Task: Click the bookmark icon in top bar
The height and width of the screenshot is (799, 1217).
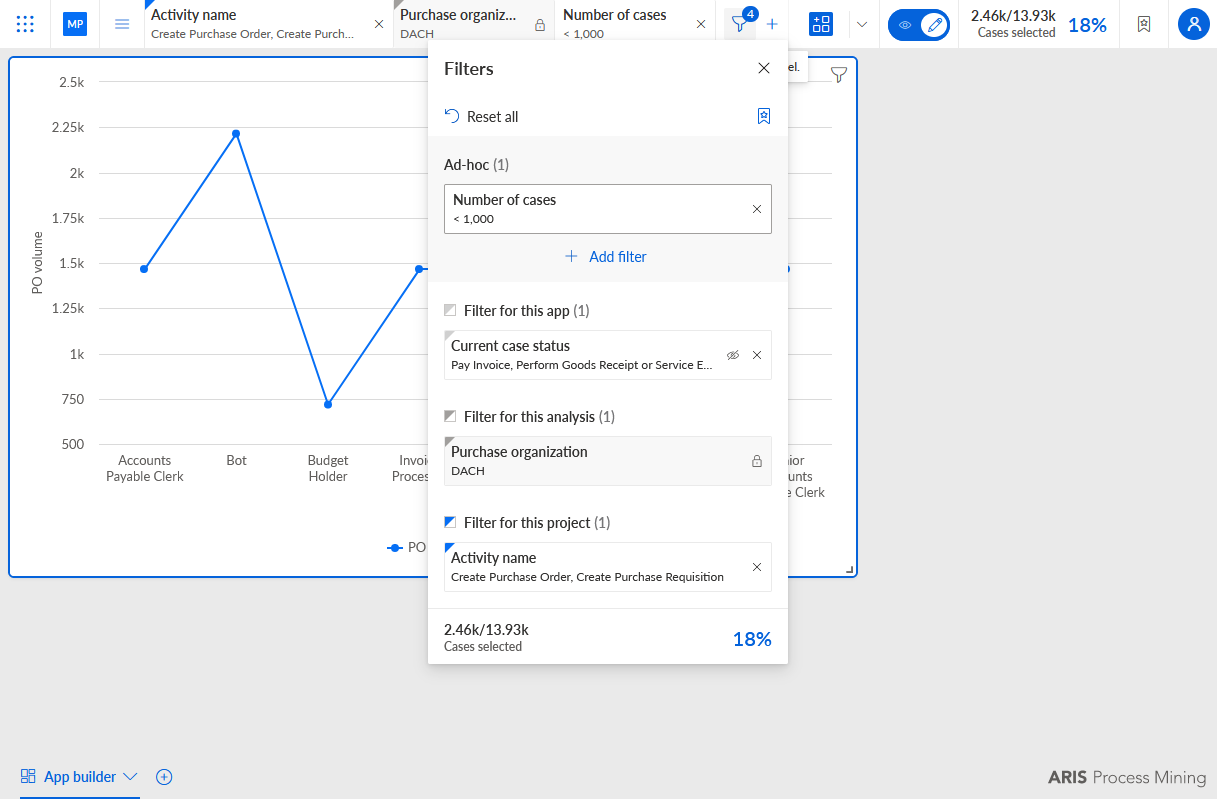Action: 1144,24
